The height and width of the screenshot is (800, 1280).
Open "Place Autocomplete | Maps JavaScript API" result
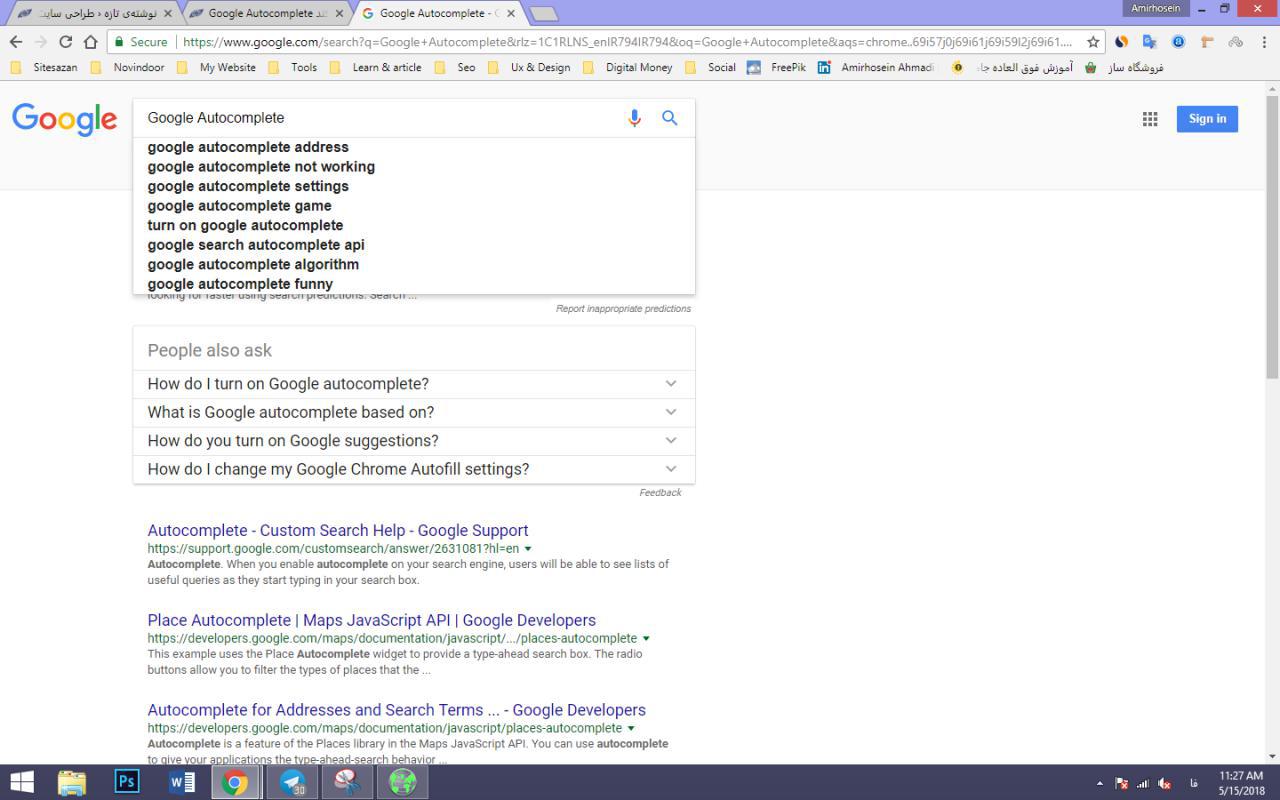coord(371,620)
